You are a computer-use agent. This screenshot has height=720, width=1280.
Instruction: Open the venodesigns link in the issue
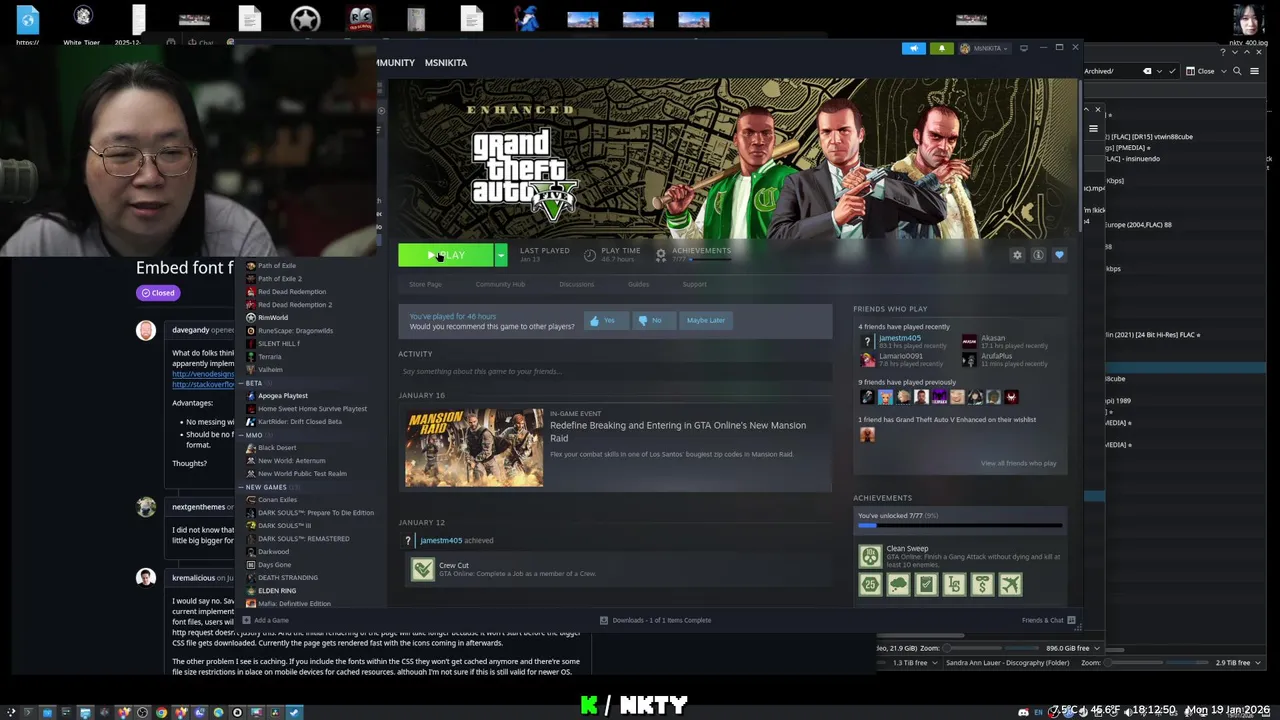point(203,374)
